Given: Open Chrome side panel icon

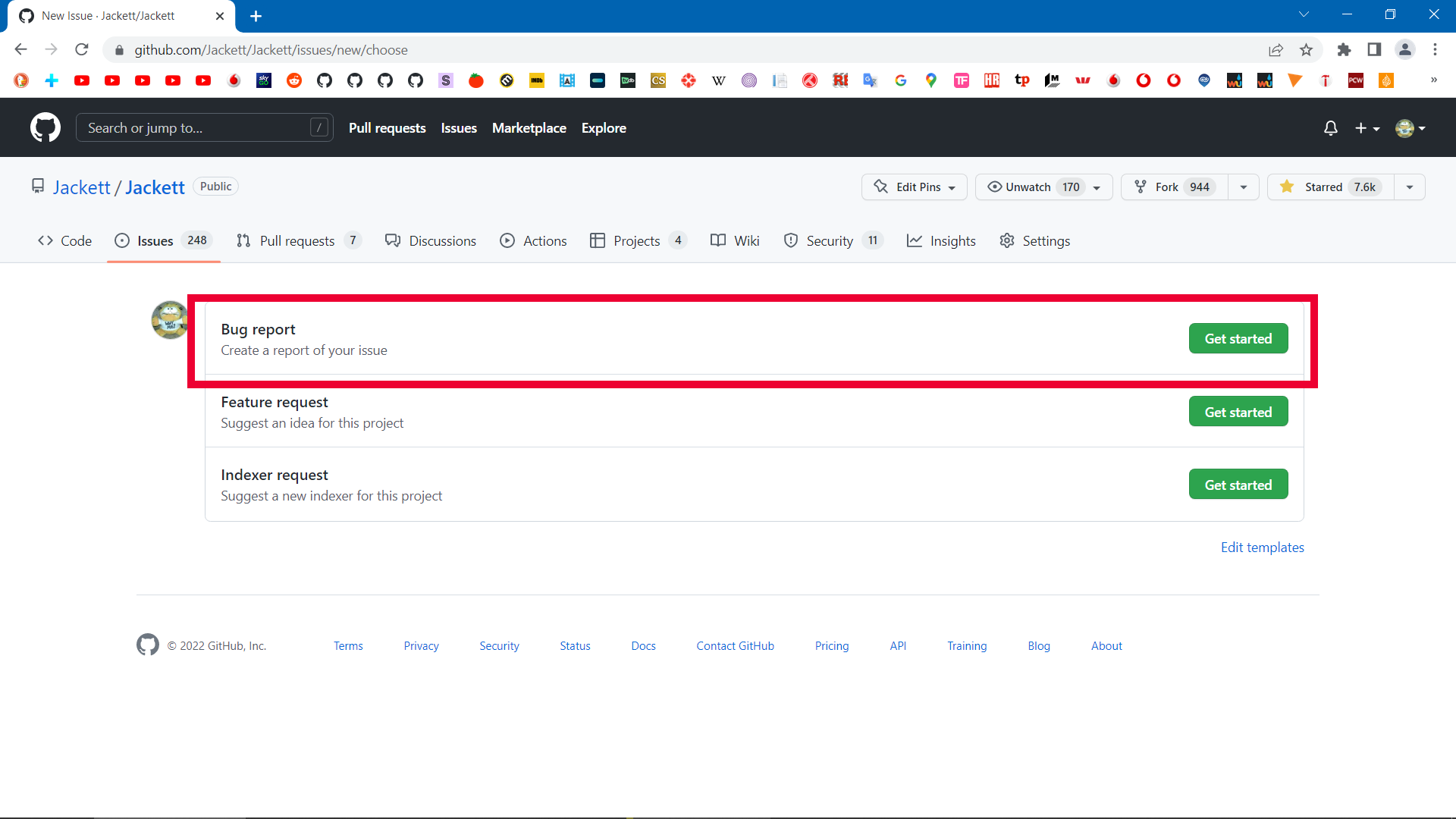Looking at the screenshot, I should click(1374, 50).
